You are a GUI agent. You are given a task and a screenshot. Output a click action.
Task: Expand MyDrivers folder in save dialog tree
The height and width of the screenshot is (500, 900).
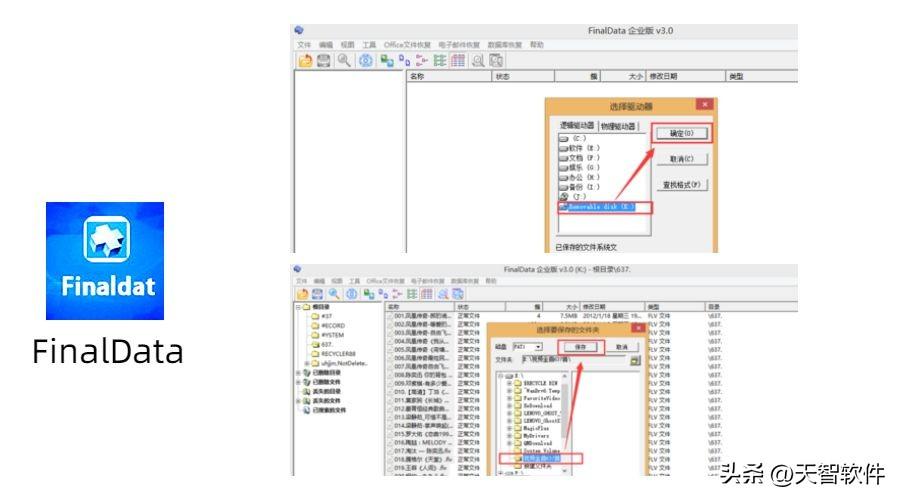[x=509, y=436]
